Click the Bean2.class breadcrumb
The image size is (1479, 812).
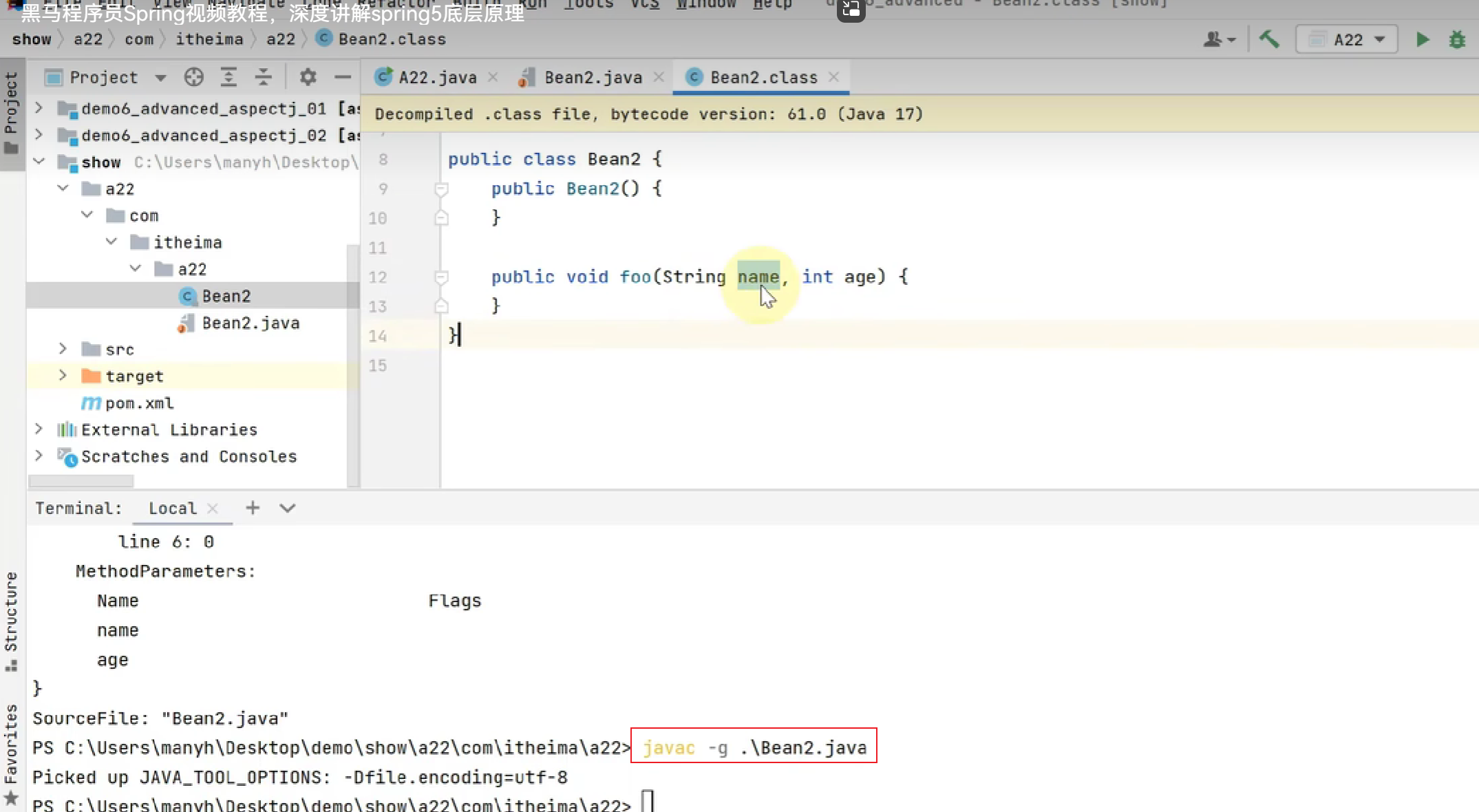point(381,39)
